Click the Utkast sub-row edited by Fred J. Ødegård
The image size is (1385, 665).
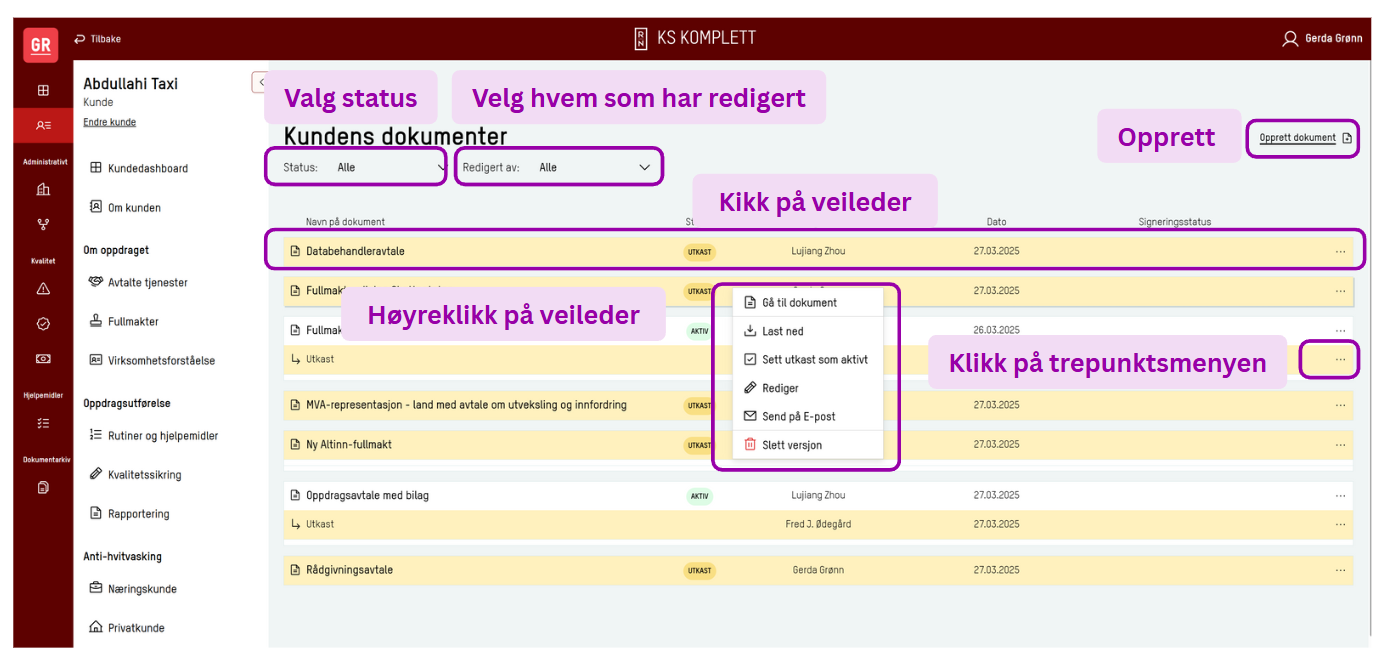point(818,524)
